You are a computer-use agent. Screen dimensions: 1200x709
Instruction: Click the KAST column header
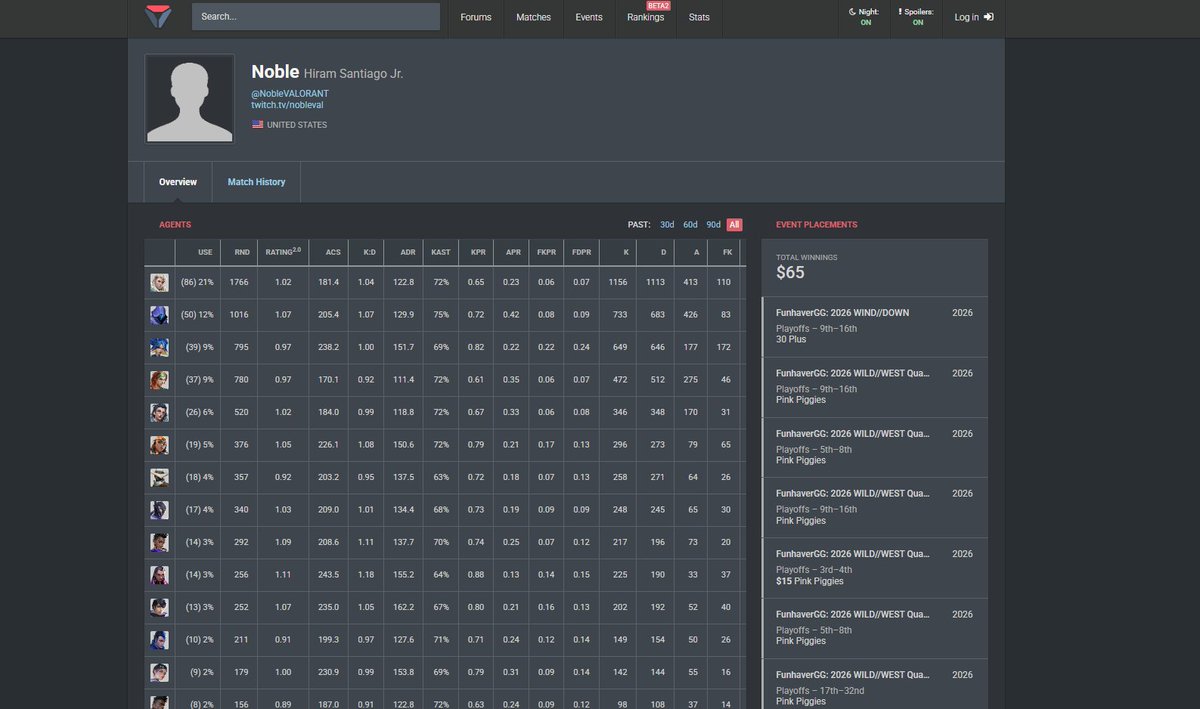tap(440, 252)
